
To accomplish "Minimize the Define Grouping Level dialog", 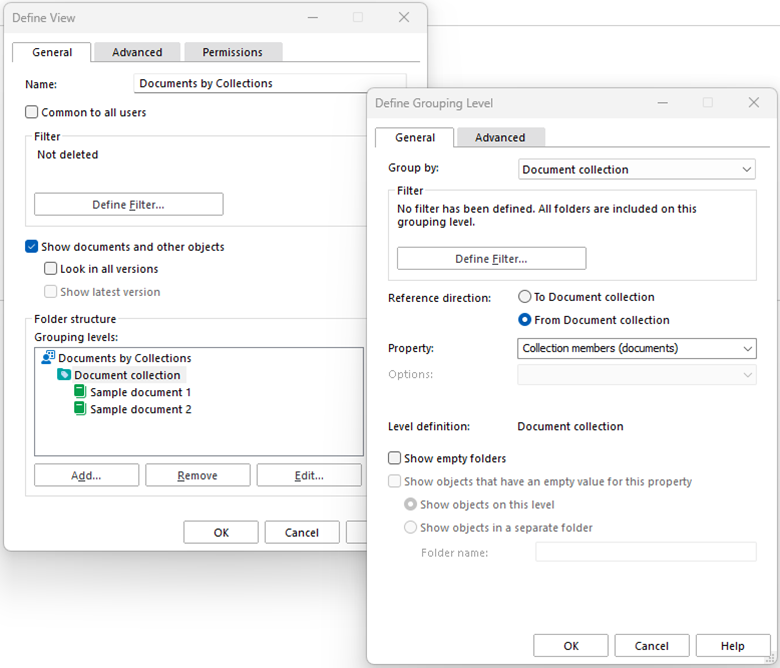I will [663, 102].
